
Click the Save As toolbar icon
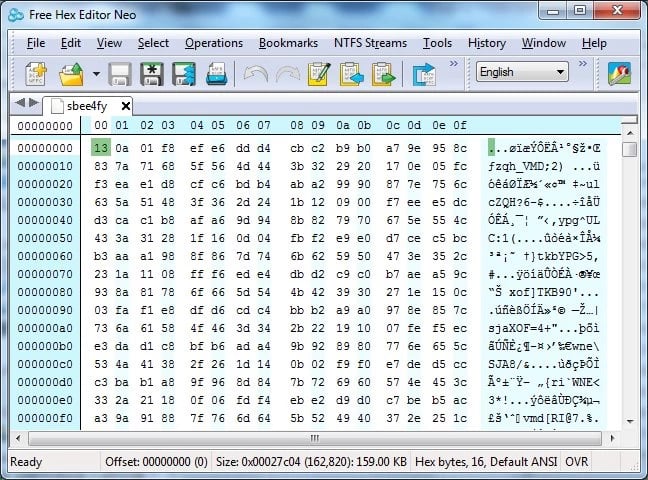(152, 73)
